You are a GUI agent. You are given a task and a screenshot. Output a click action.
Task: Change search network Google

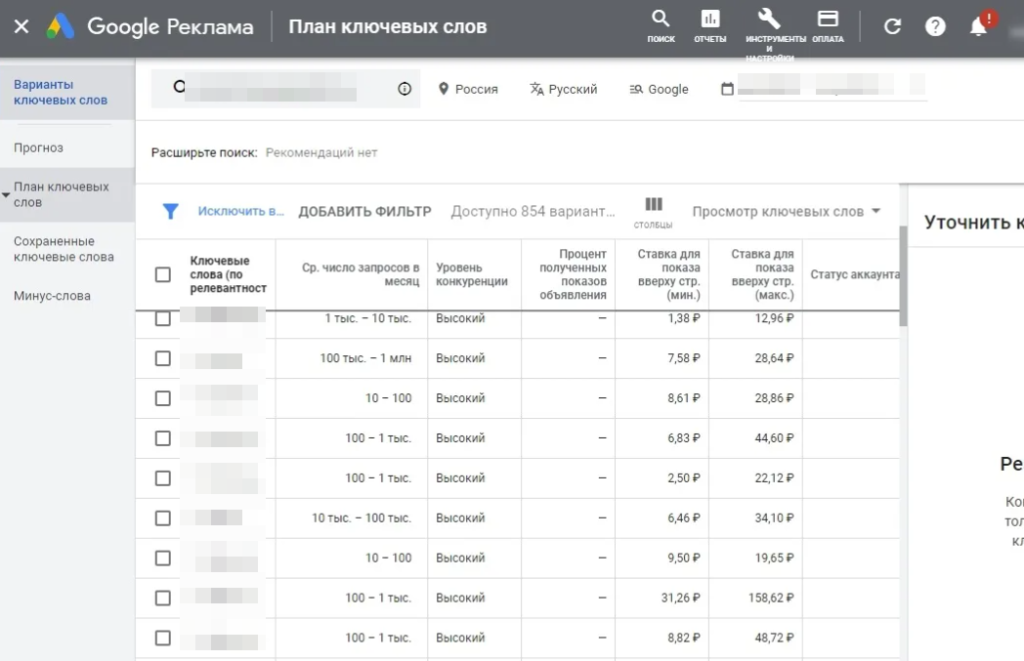point(659,89)
